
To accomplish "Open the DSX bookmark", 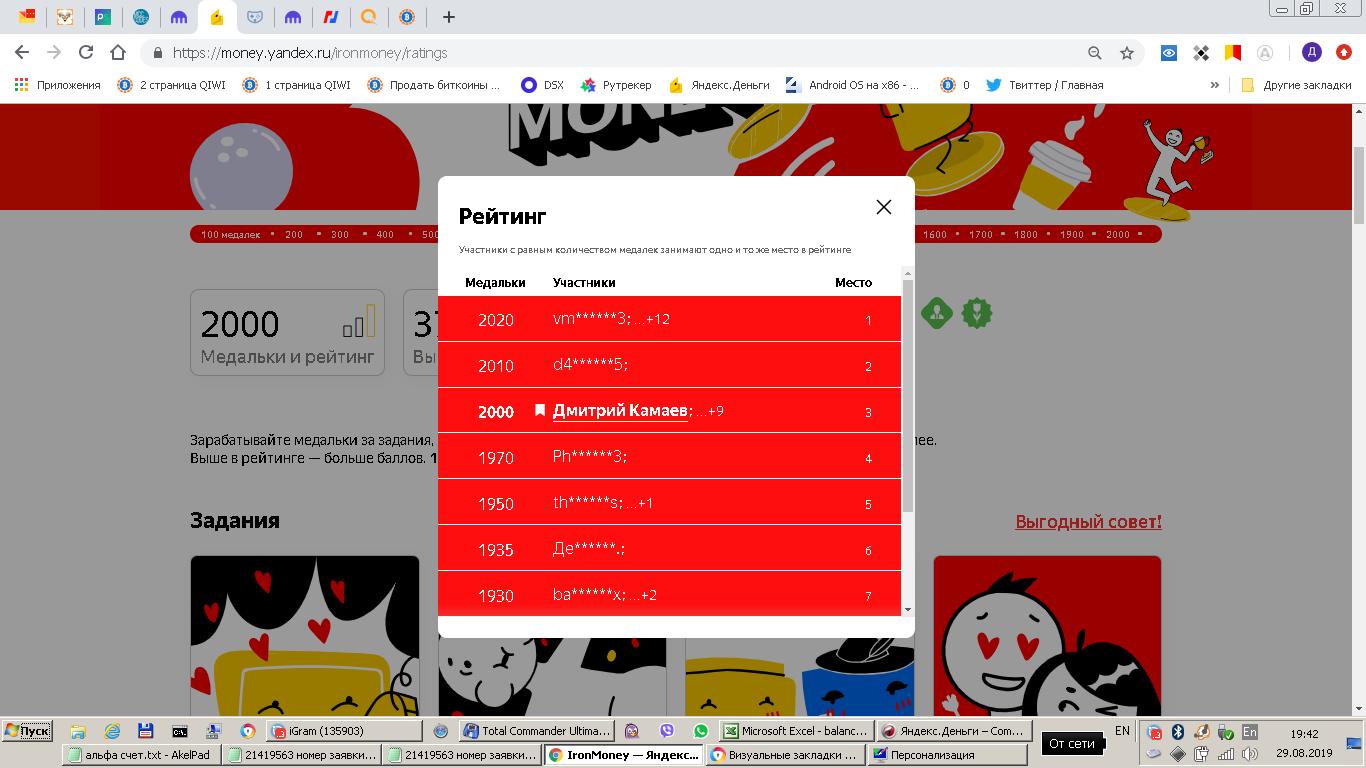I will [543, 85].
